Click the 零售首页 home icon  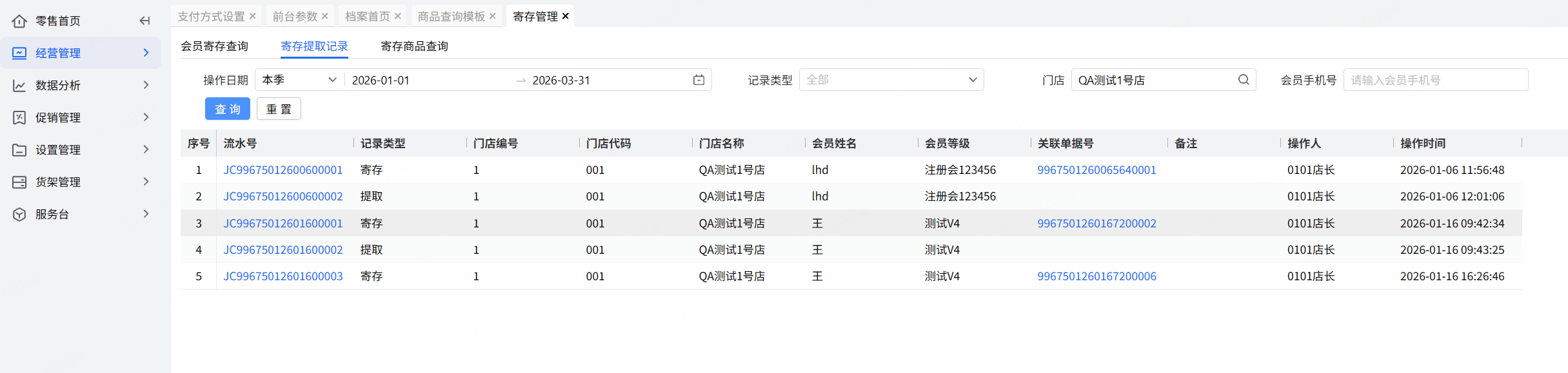(19, 21)
